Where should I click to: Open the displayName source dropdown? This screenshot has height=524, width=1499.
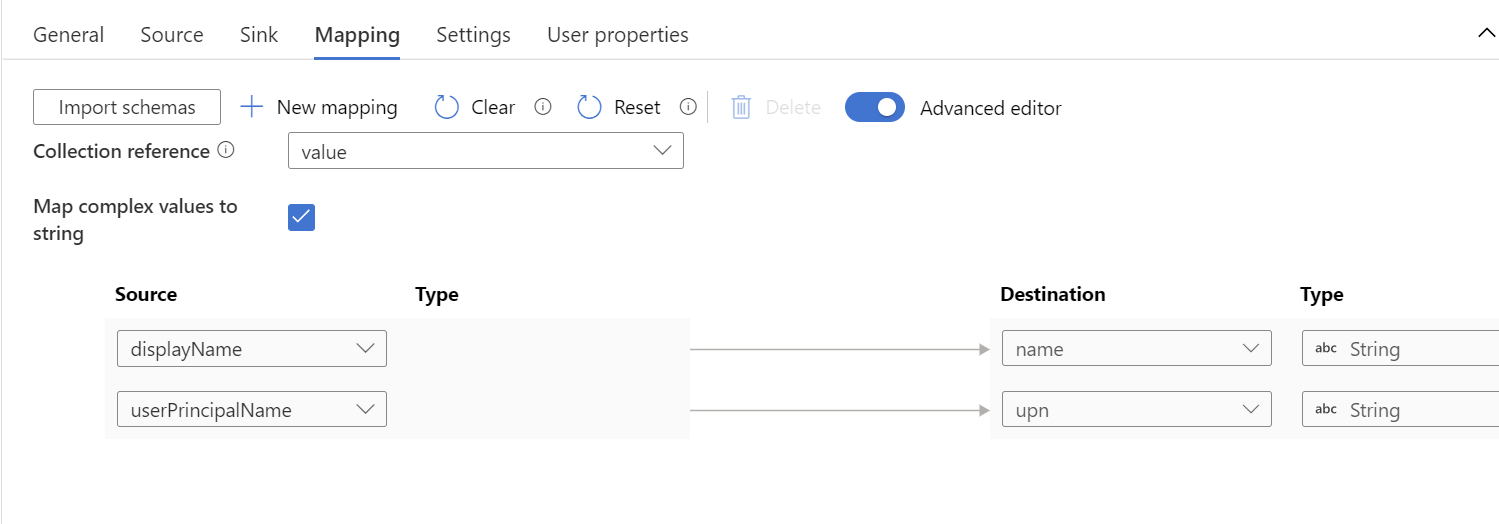[252, 349]
